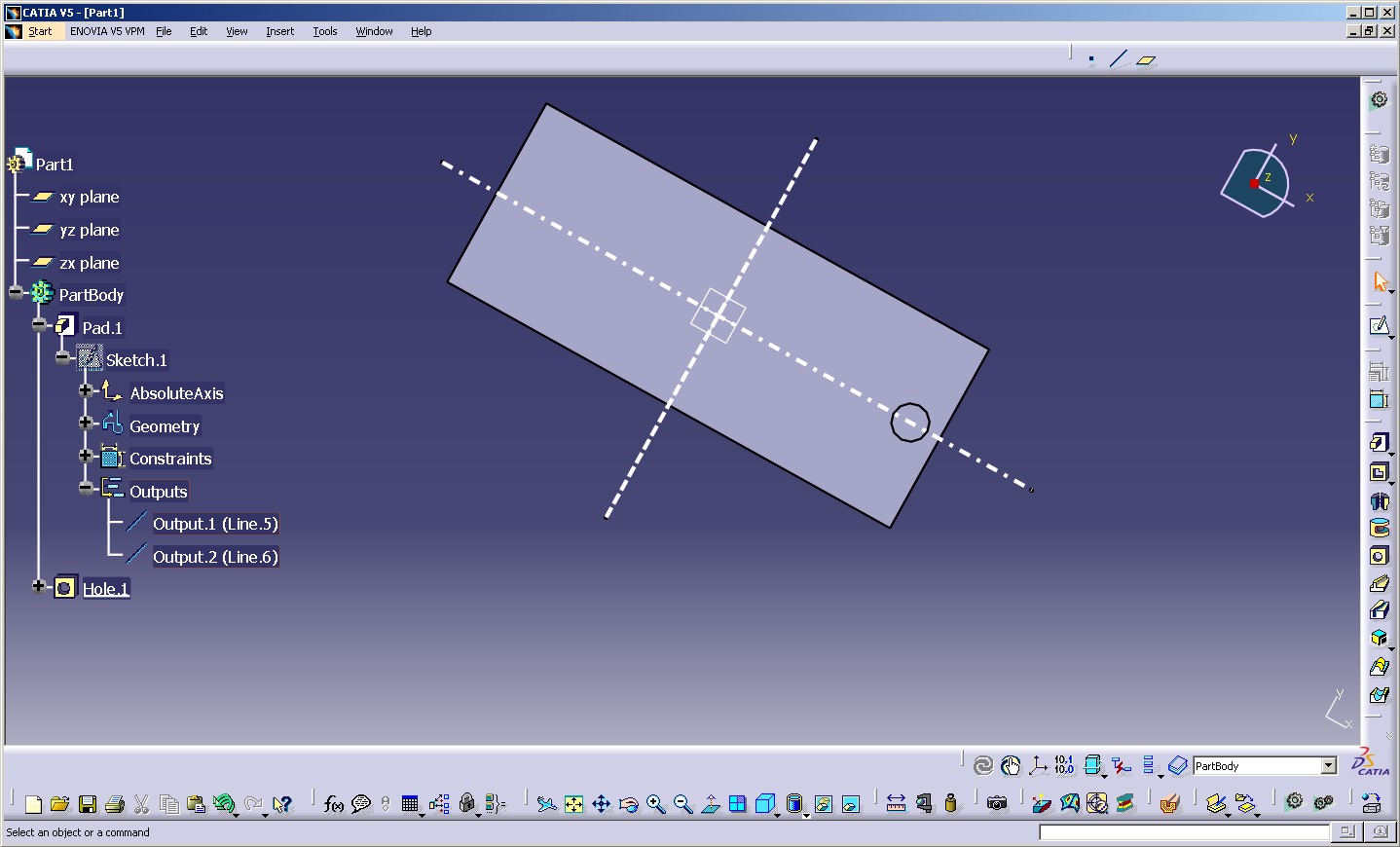Fit All In view icon
This screenshot has height=847, width=1400.
click(x=573, y=804)
